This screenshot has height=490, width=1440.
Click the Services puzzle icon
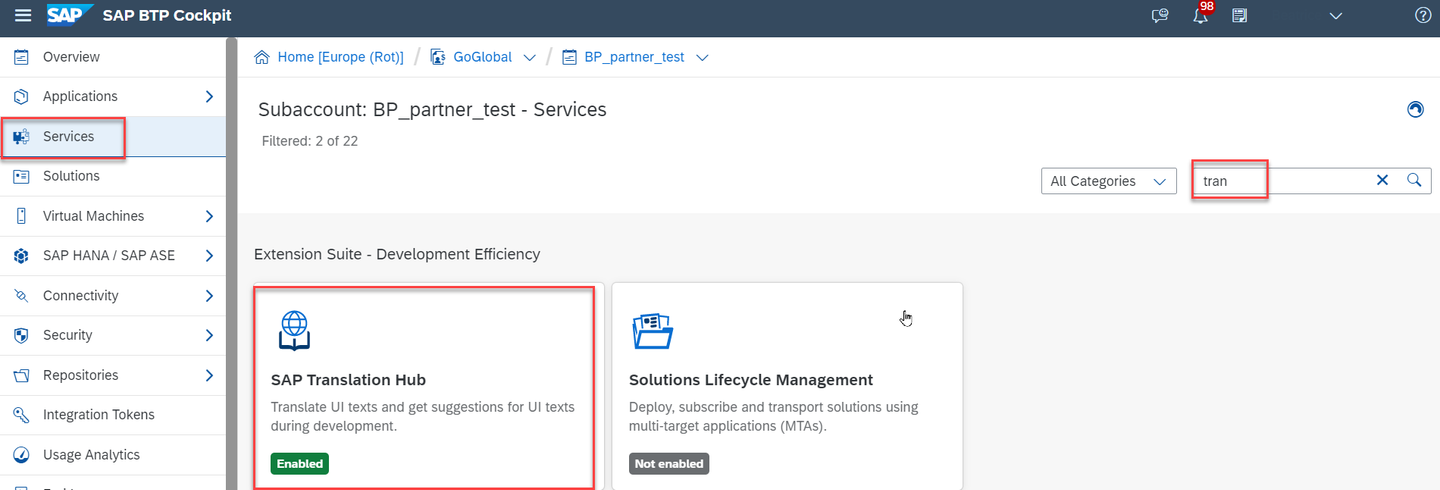21,137
